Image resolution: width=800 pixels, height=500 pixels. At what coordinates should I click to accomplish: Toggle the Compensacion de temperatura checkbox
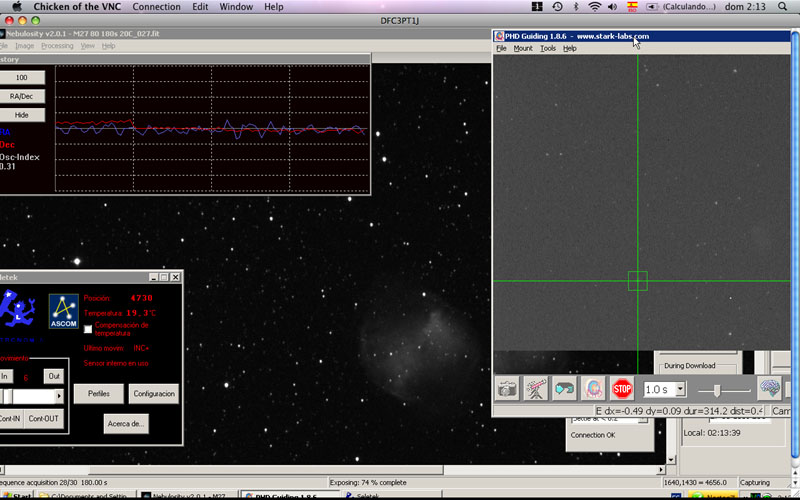click(88, 328)
